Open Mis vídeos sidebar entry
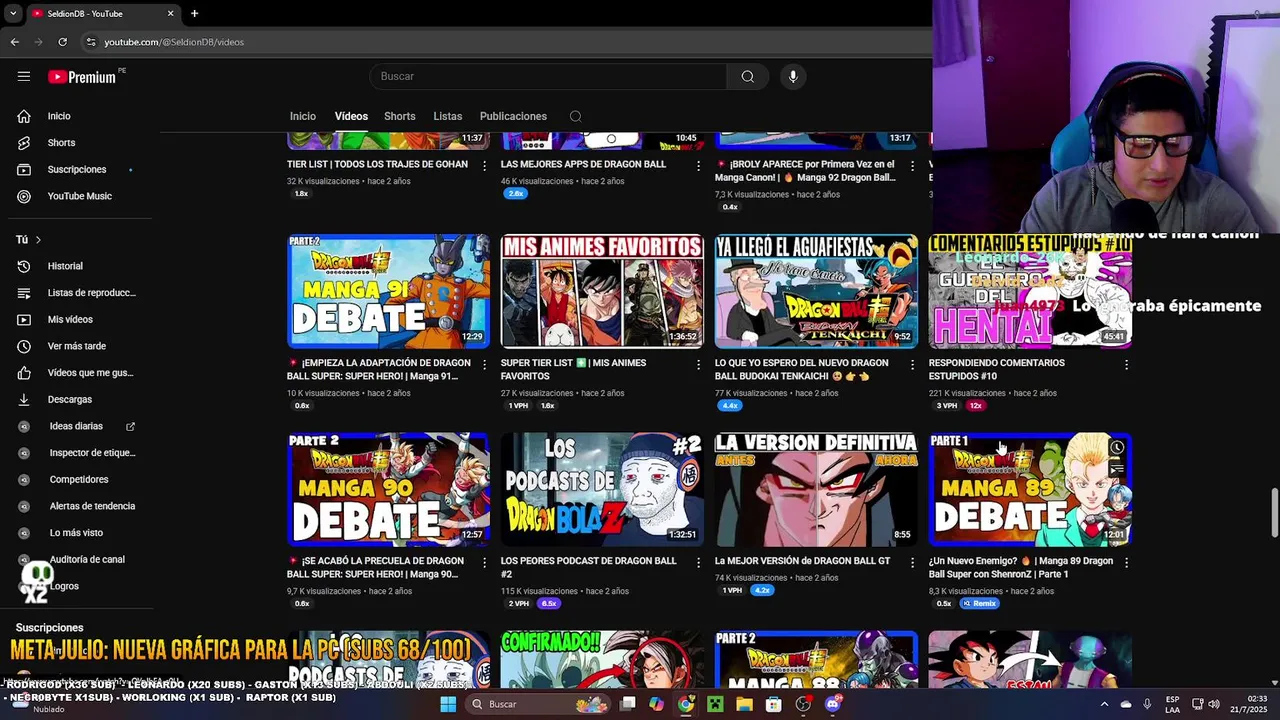The image size is (1280, 720). click(x=70, y=319)
